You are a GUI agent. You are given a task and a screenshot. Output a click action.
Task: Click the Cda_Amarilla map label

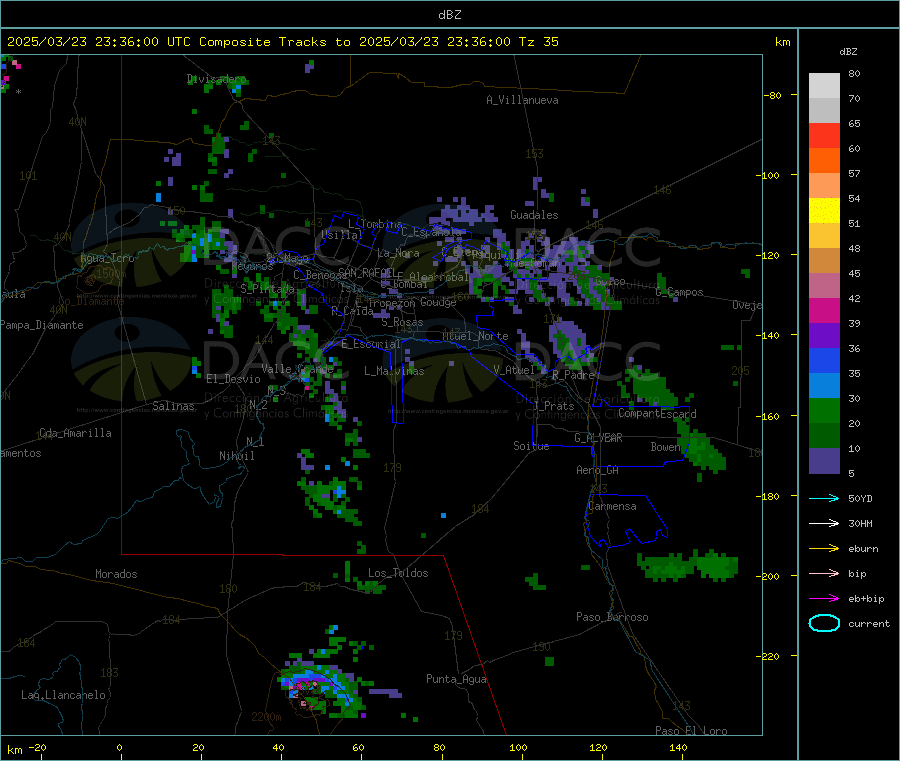75,433
